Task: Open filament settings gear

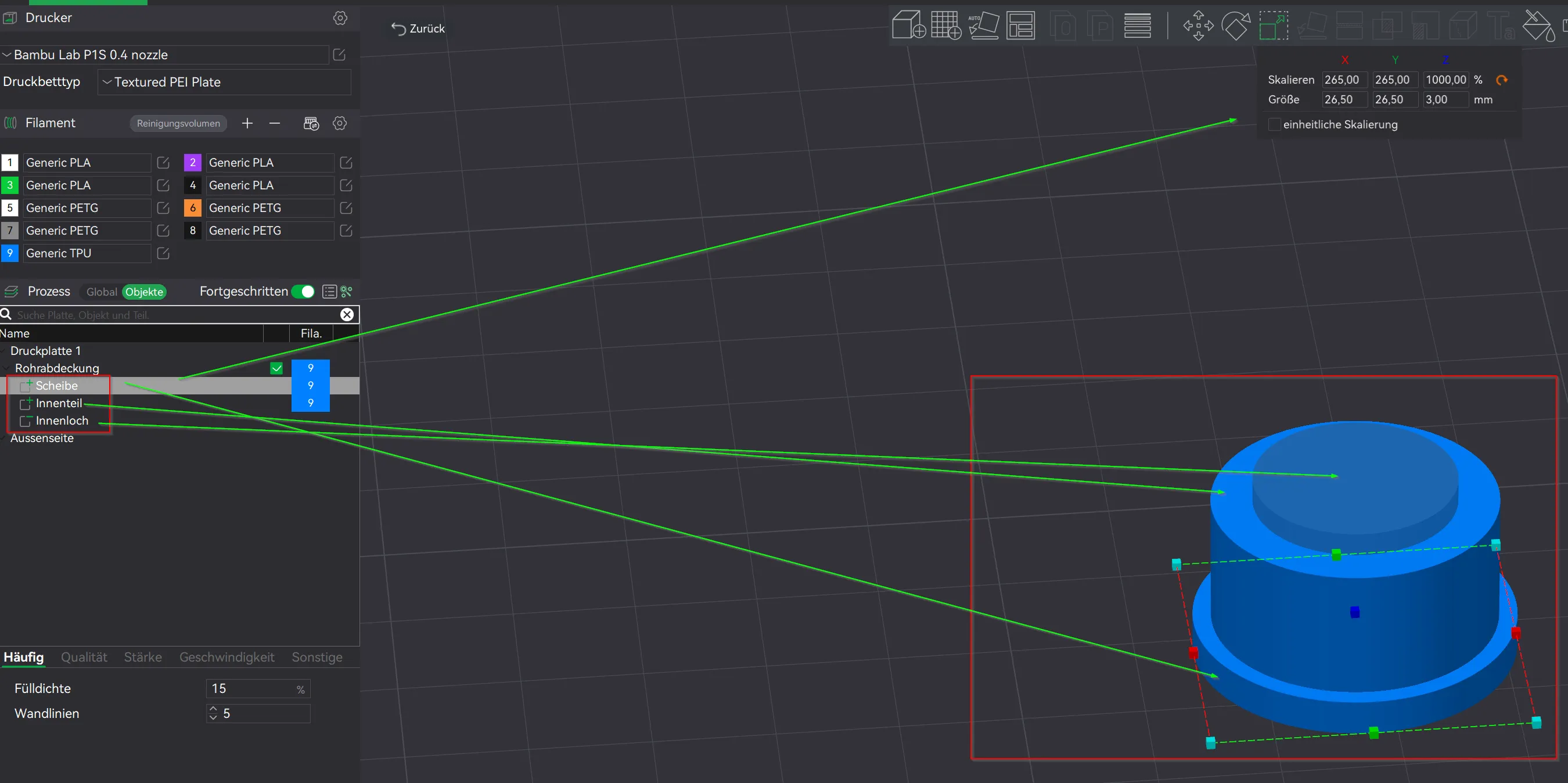Action: tap(340, 123)
